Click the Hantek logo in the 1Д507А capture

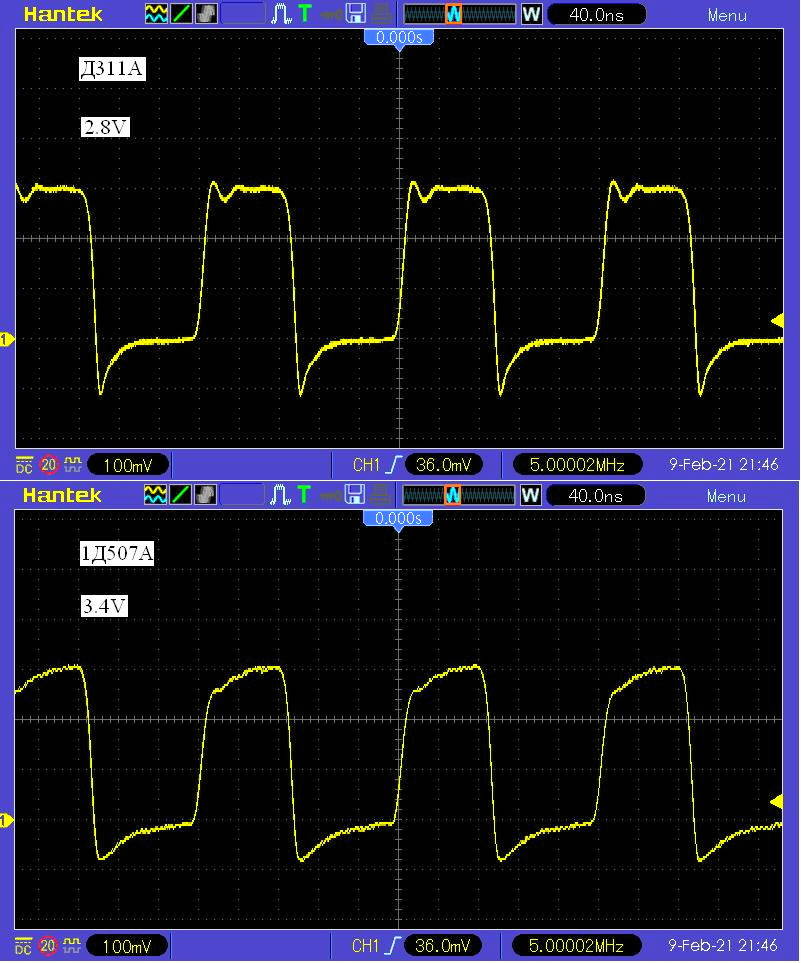coord(62,495)
